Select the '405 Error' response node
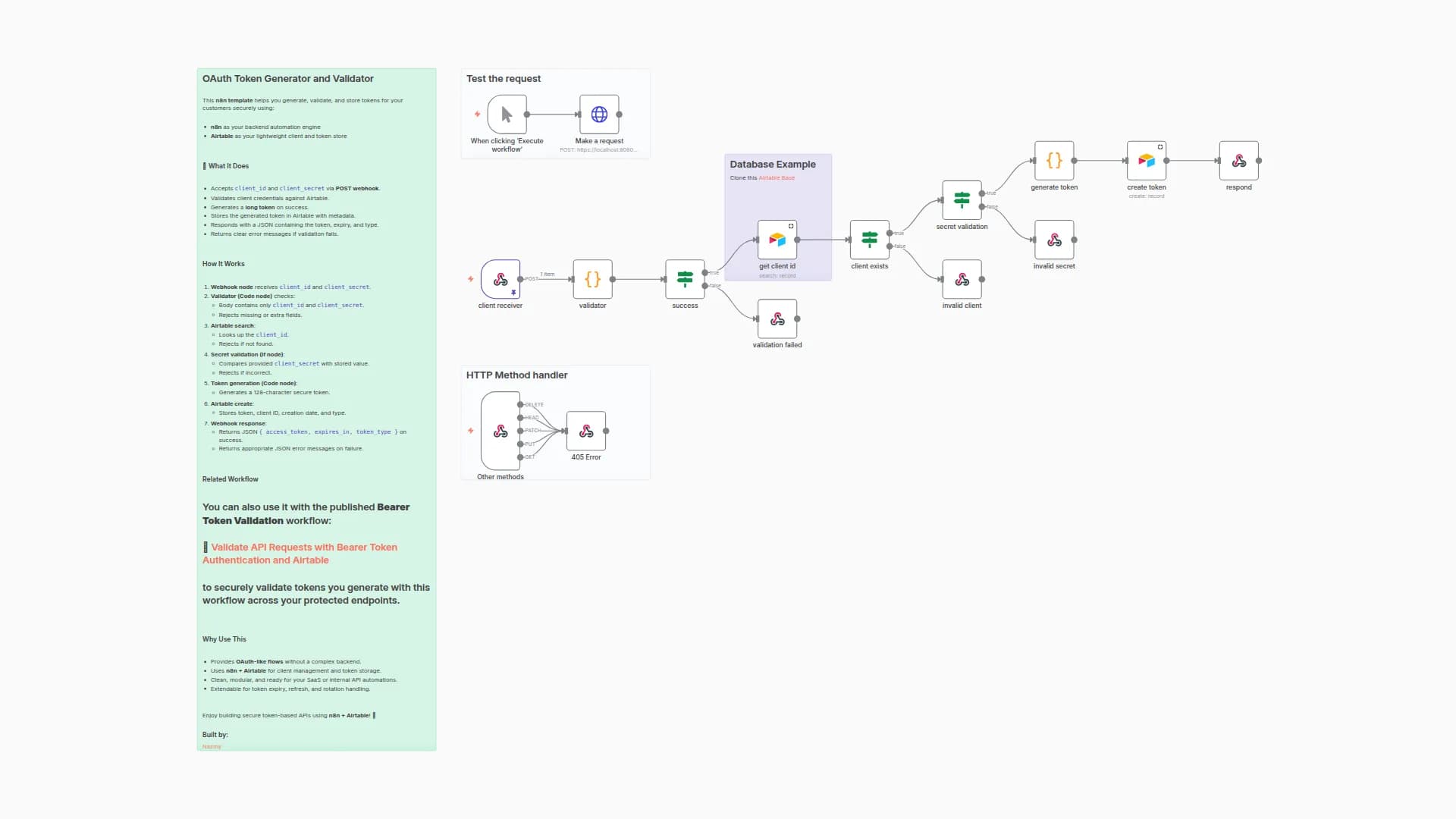 [586, 431]
